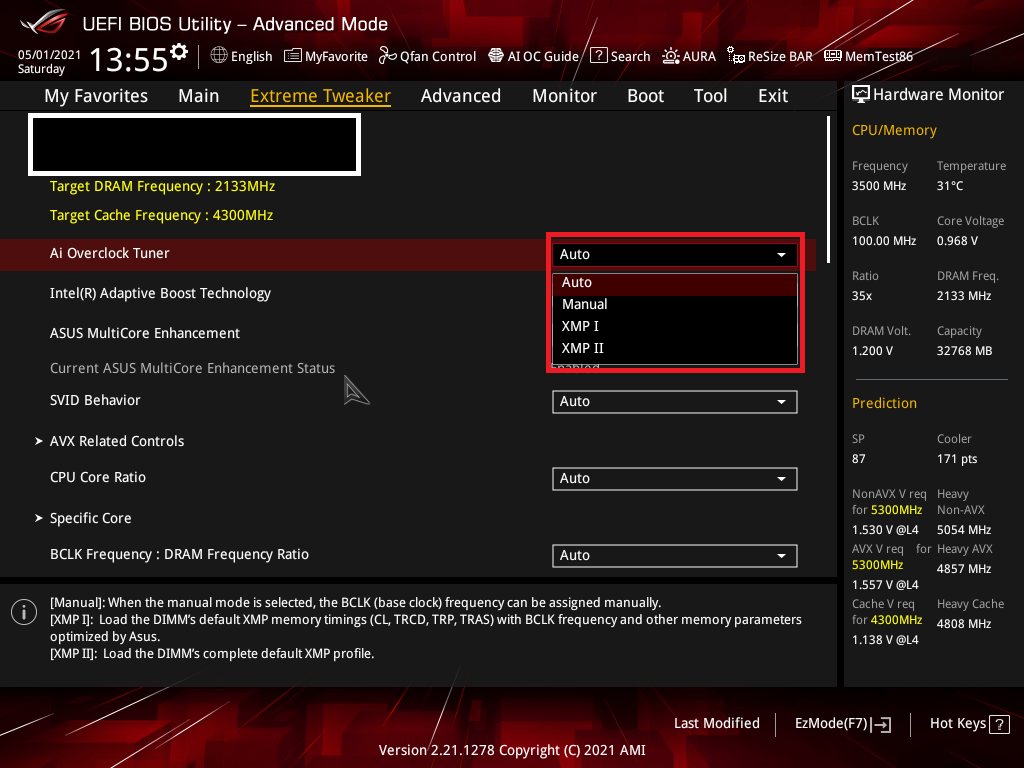
Task: Click the EzMode(F7) button
Action: 842,723
